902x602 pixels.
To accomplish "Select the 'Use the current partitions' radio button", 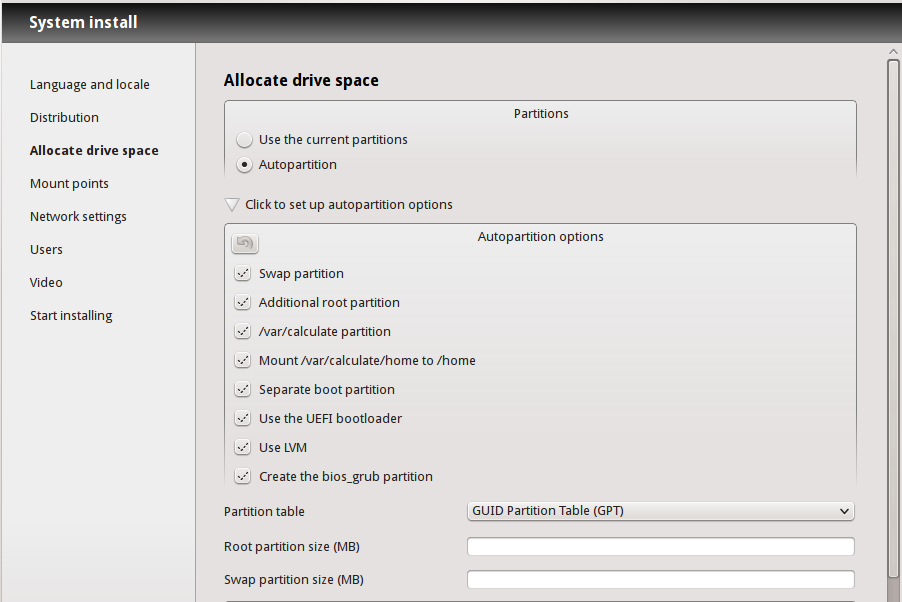I will (244, 140).
